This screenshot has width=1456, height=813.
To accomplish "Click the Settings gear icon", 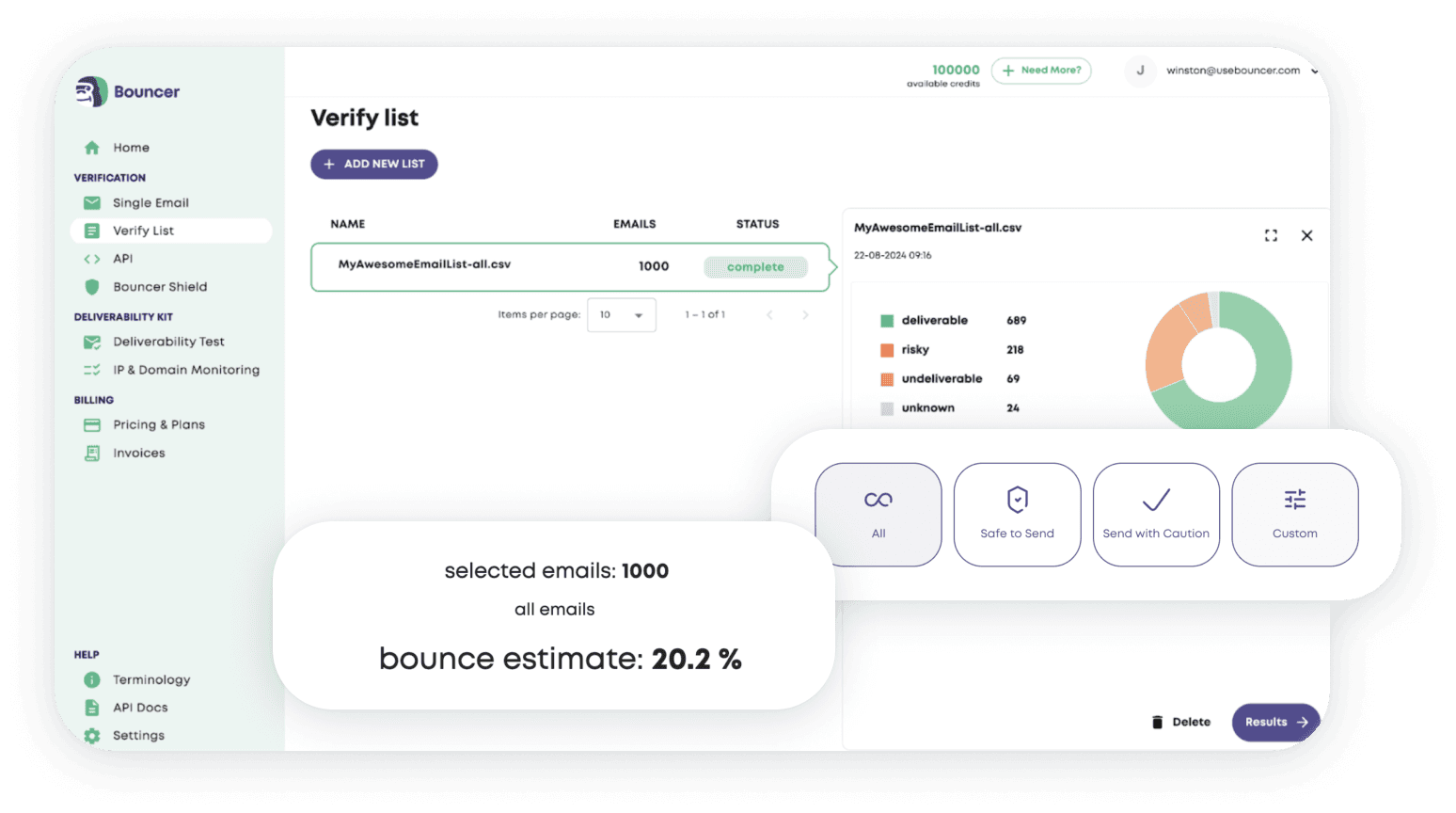I will 91,736.
